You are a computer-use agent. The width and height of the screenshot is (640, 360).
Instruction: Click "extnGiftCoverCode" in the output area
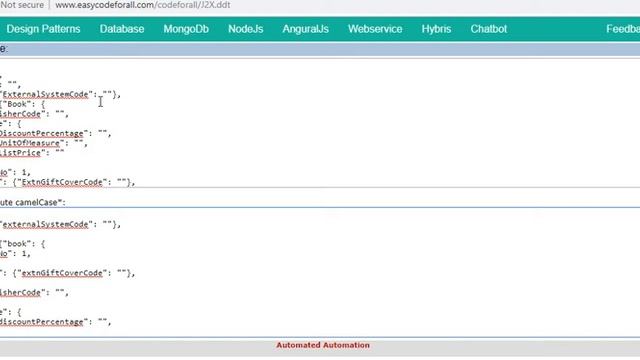(x=62, y=273)
